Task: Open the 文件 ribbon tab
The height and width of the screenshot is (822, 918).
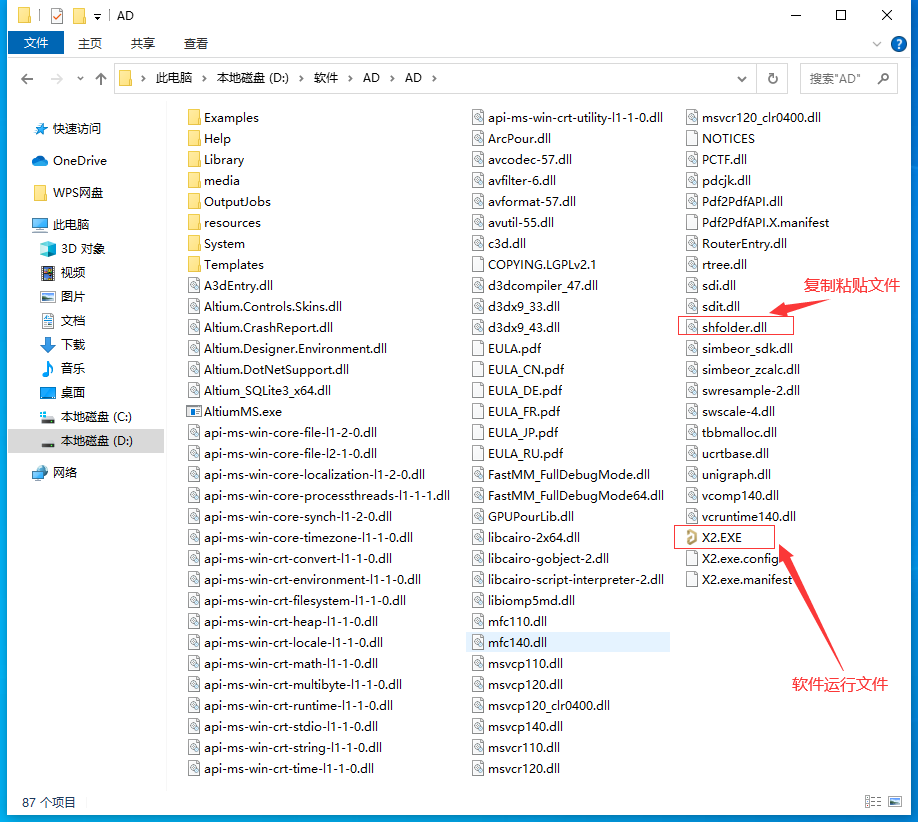Action: 36,43
